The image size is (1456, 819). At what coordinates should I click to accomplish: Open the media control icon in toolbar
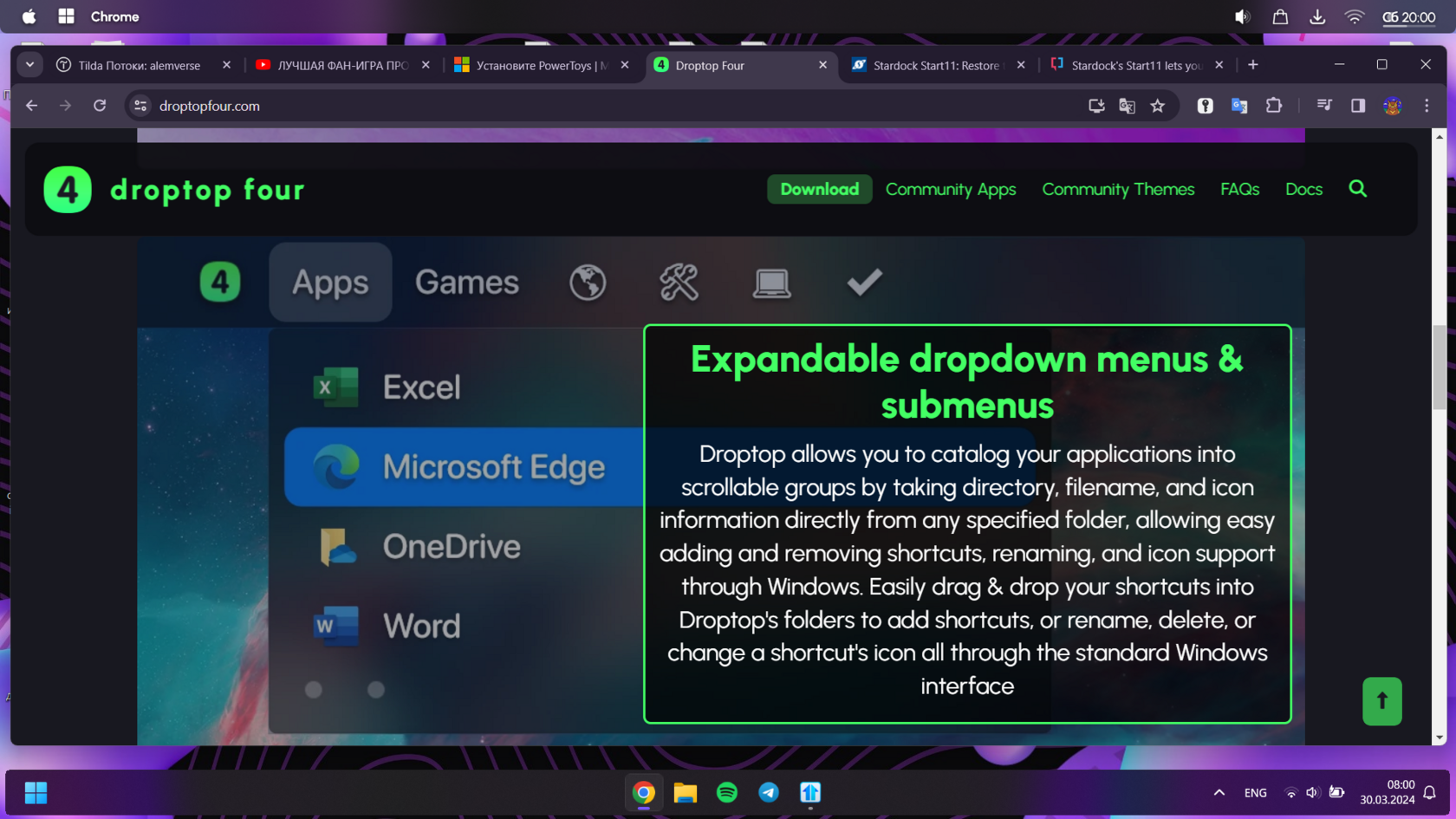[1323, 106]
